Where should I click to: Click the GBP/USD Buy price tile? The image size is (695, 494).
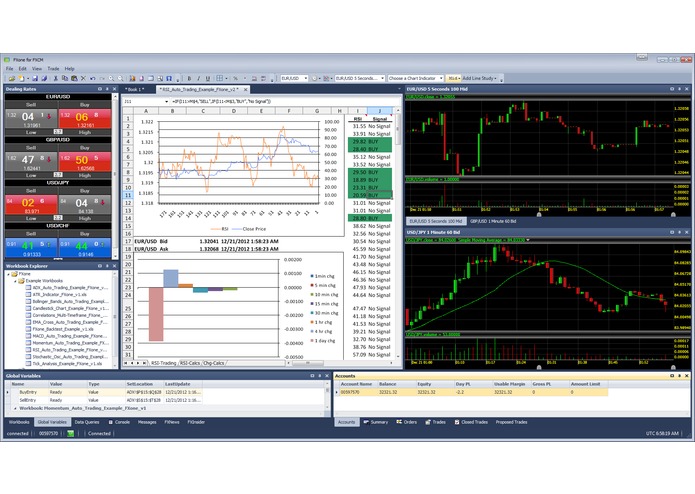click(85, 162)
